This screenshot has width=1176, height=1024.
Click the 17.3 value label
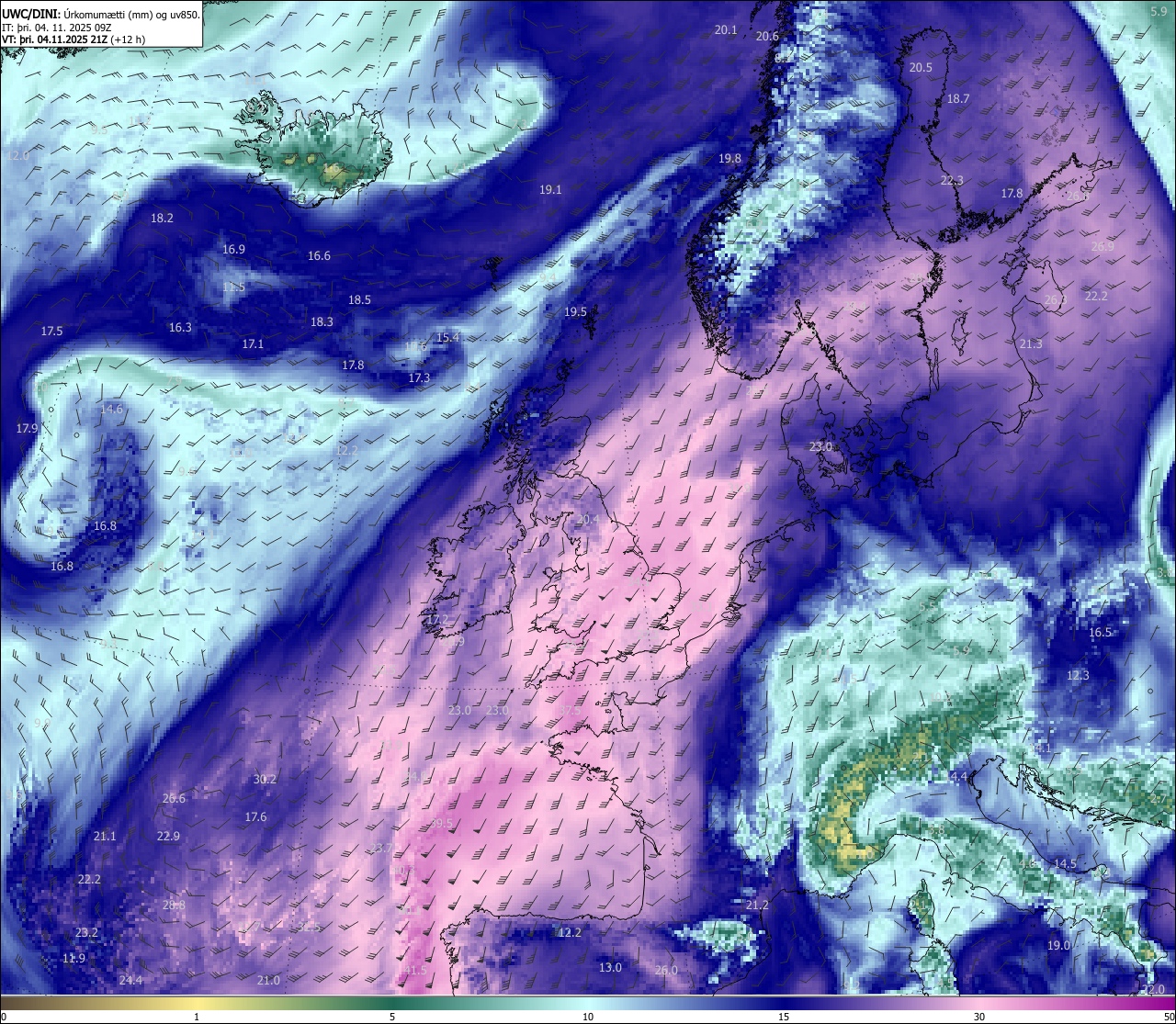pyautogui.click(x=419, y=378)
